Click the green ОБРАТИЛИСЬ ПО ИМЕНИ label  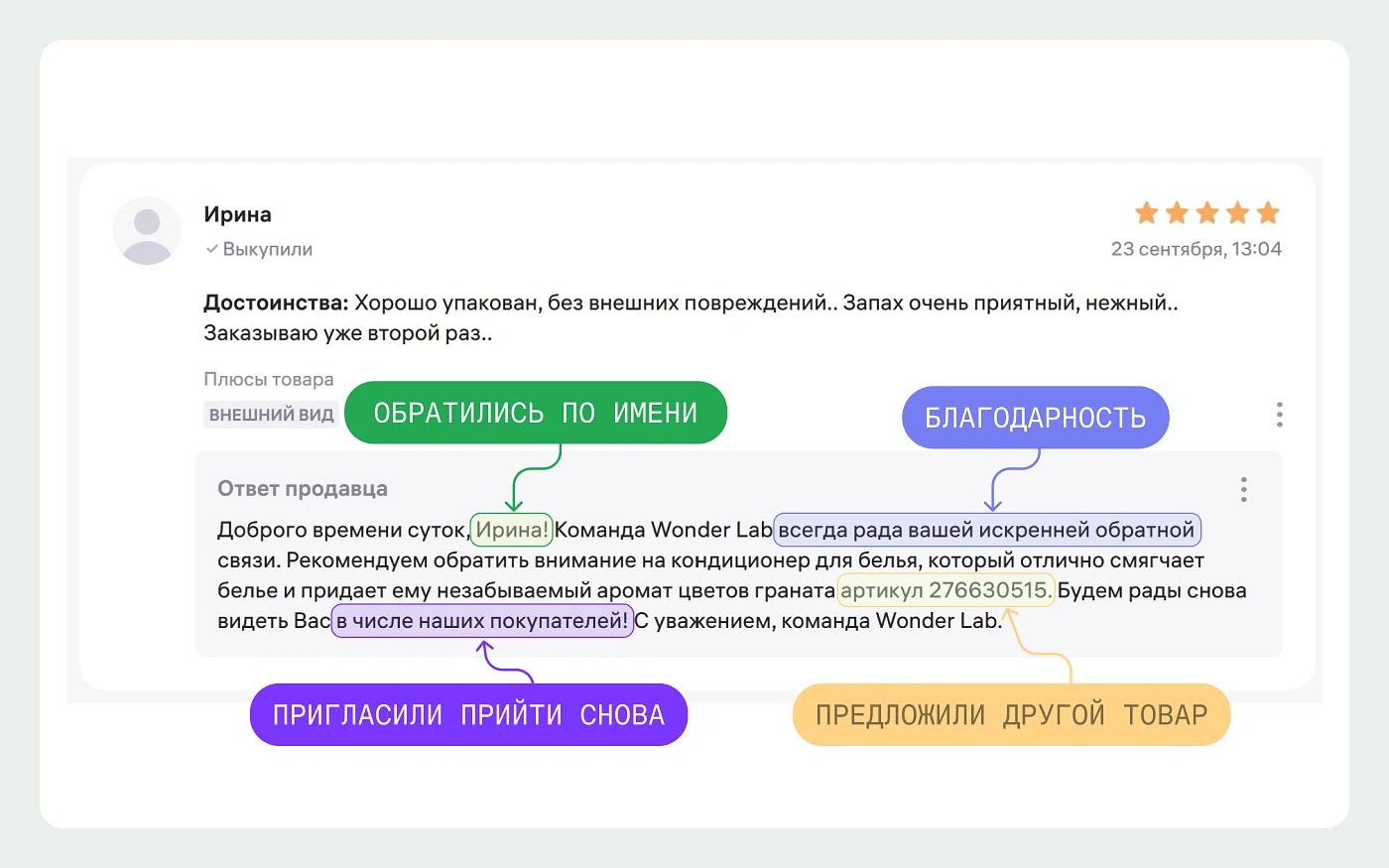(535, 413)
